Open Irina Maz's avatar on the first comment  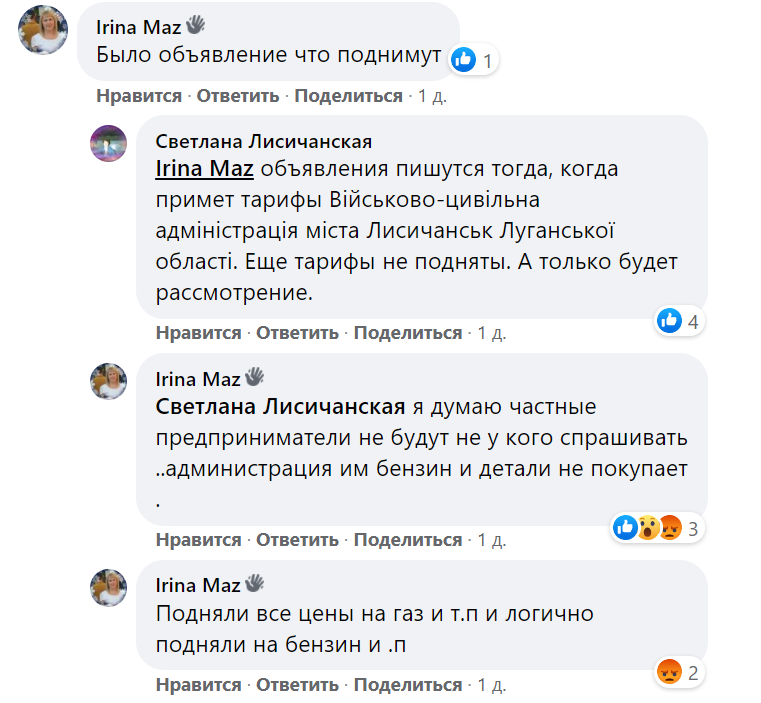click(43, 30)
